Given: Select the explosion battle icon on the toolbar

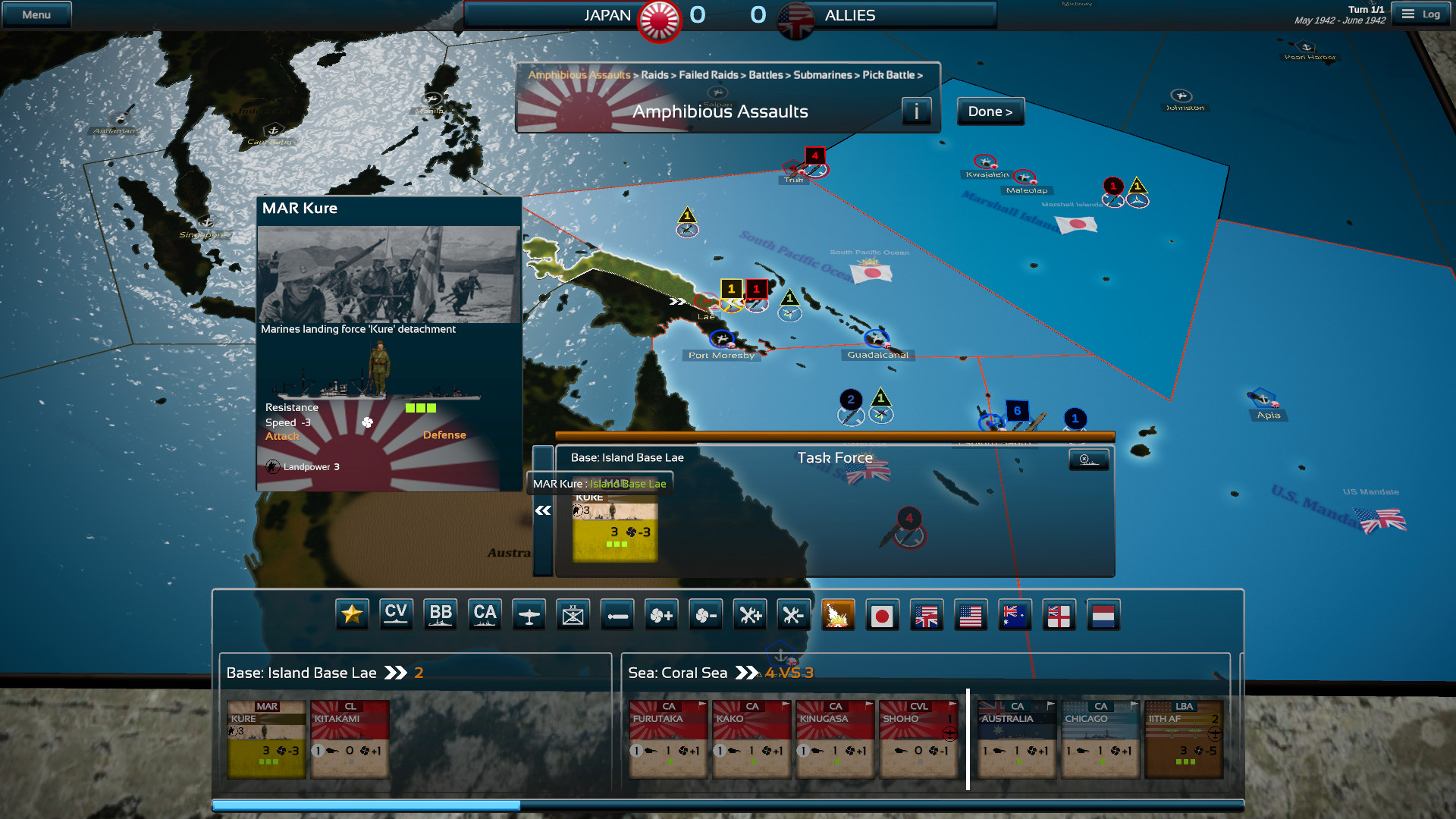Looking at the screenshot, I should click(838, 614).
